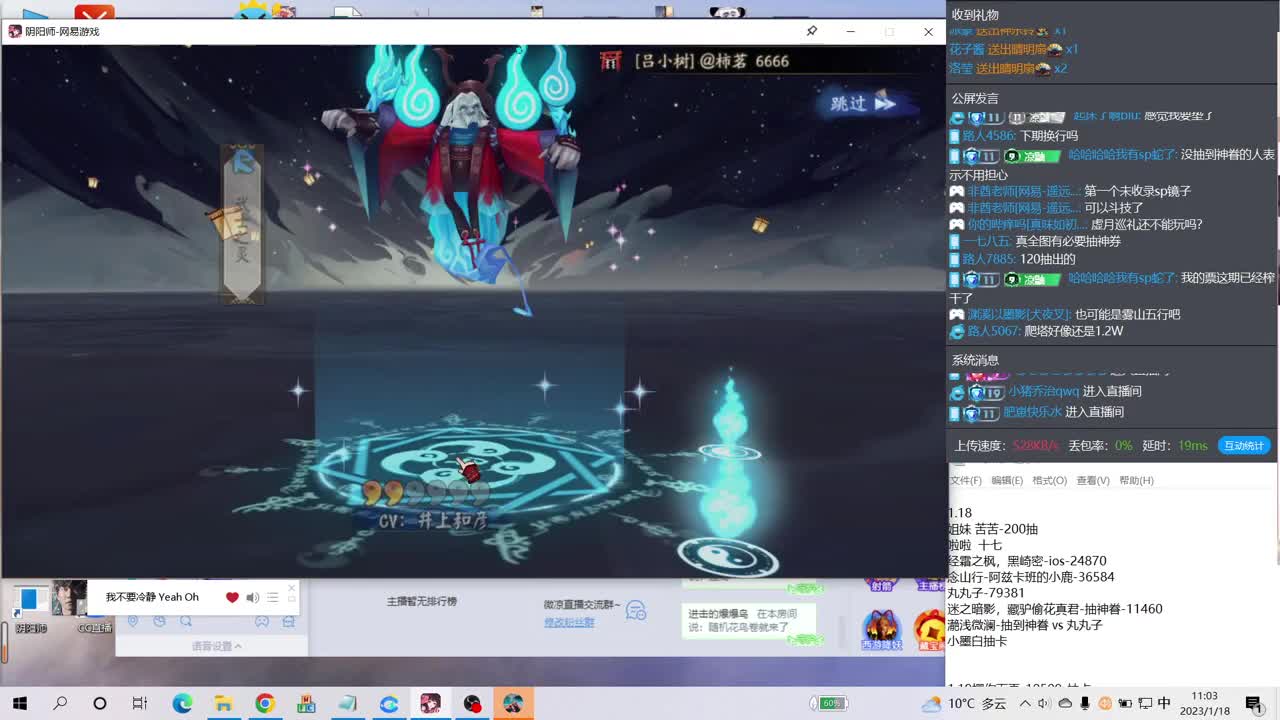Click the username 路人7885 in chat
Screen dimensions: 1280x720
tap(989, 259)
